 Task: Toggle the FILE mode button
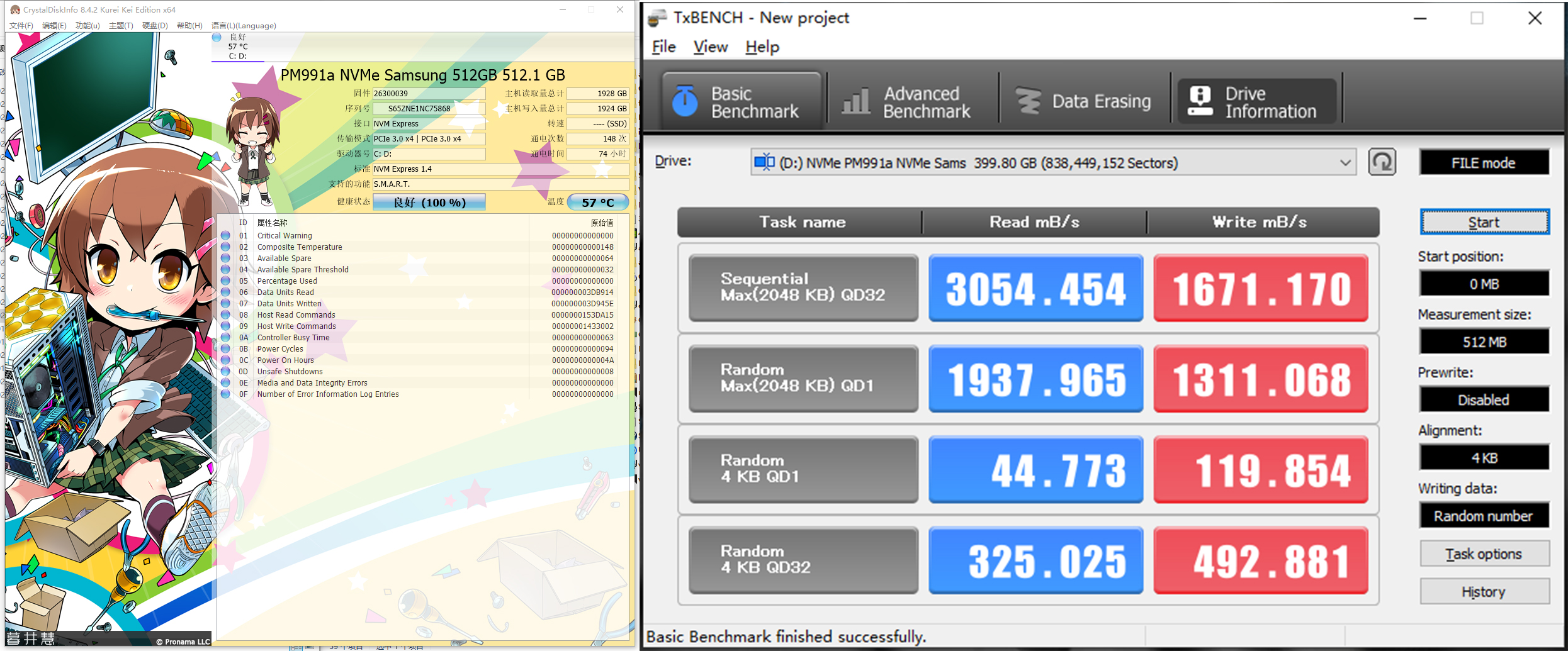(1483, 163)
